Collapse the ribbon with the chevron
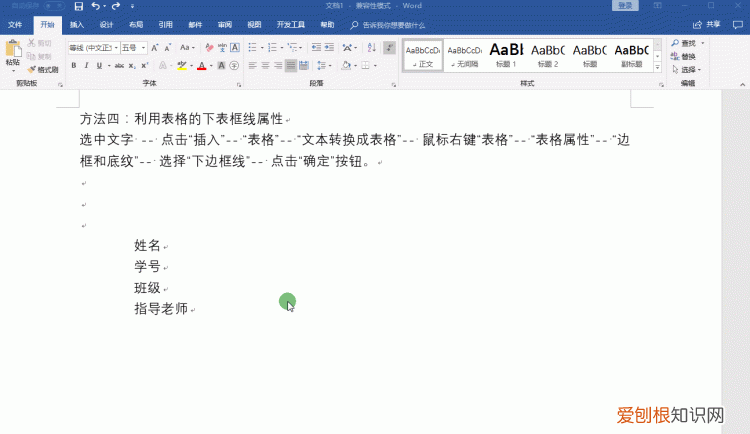 pyautogui.click(x=742, y=85)
